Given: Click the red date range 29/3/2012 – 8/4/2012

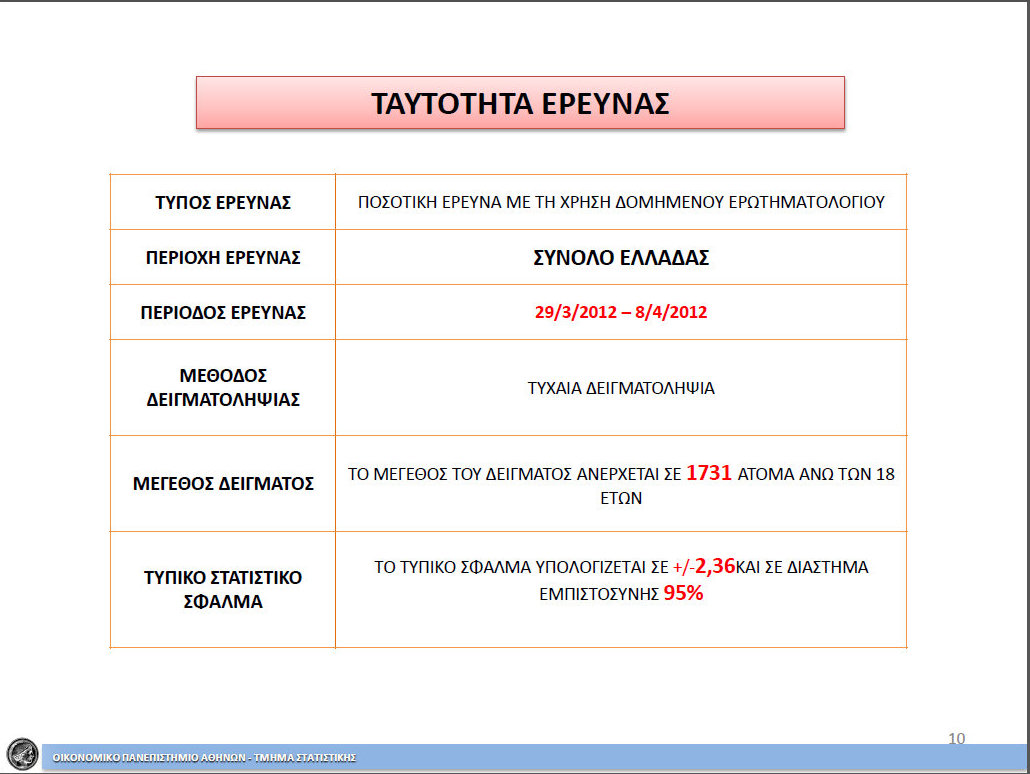Looking at the screenshot, I should coord(621,312).
